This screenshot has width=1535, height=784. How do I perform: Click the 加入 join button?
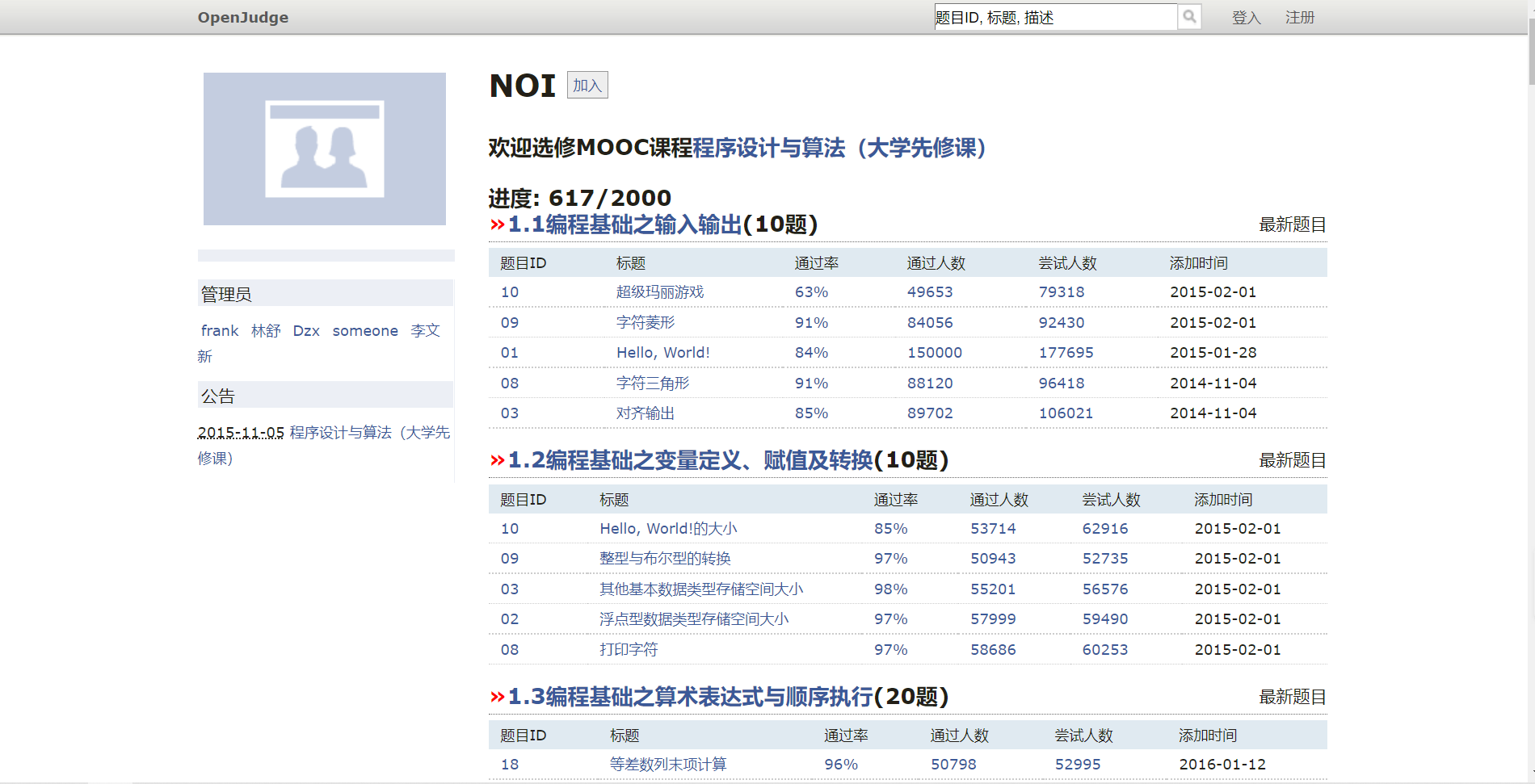click(x=587, y=85)
